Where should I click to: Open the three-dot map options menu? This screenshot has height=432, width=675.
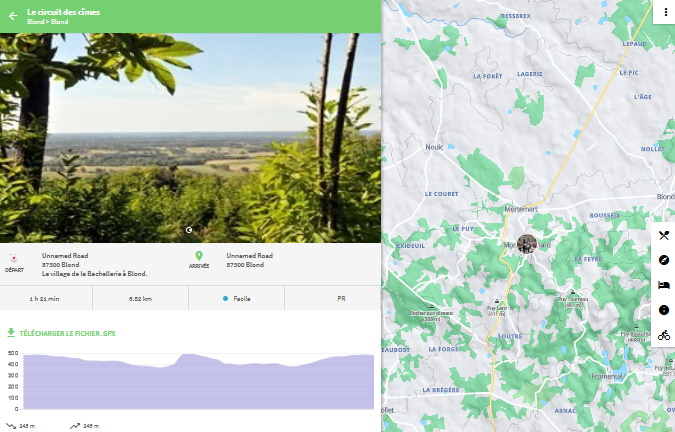(x=666, y=12)
